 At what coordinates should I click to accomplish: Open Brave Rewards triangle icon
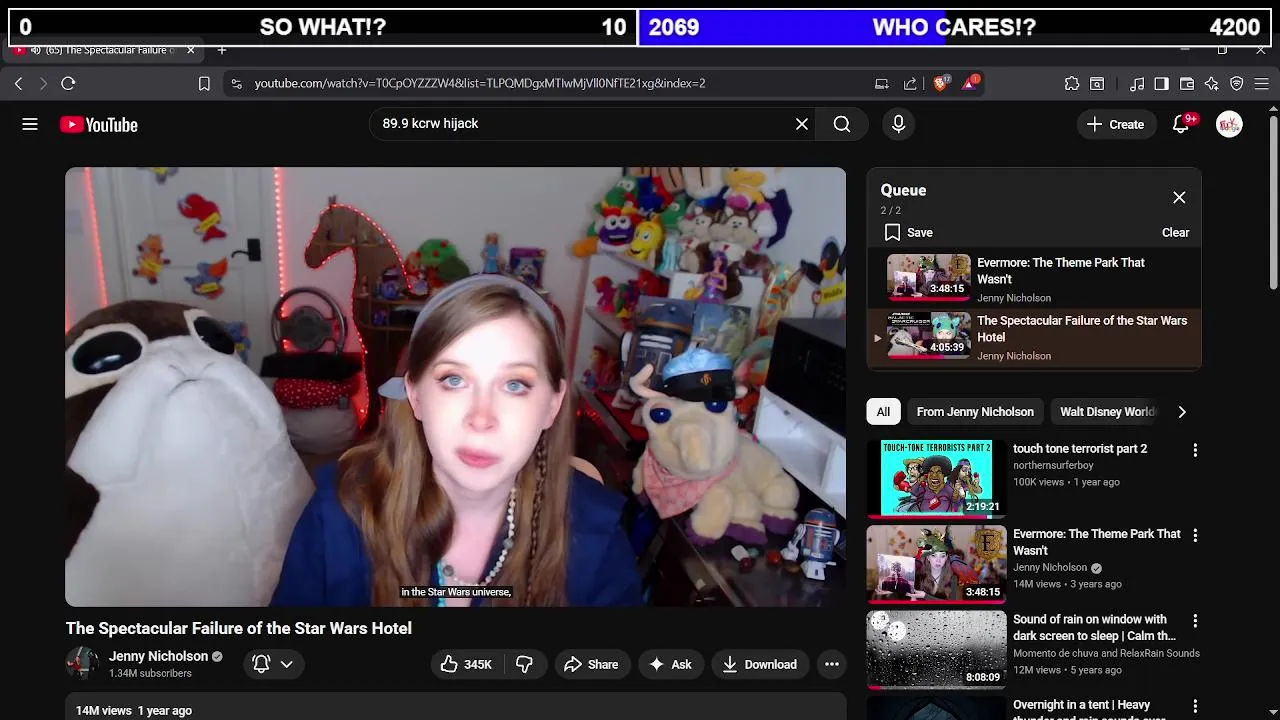[x=970, y=84]
